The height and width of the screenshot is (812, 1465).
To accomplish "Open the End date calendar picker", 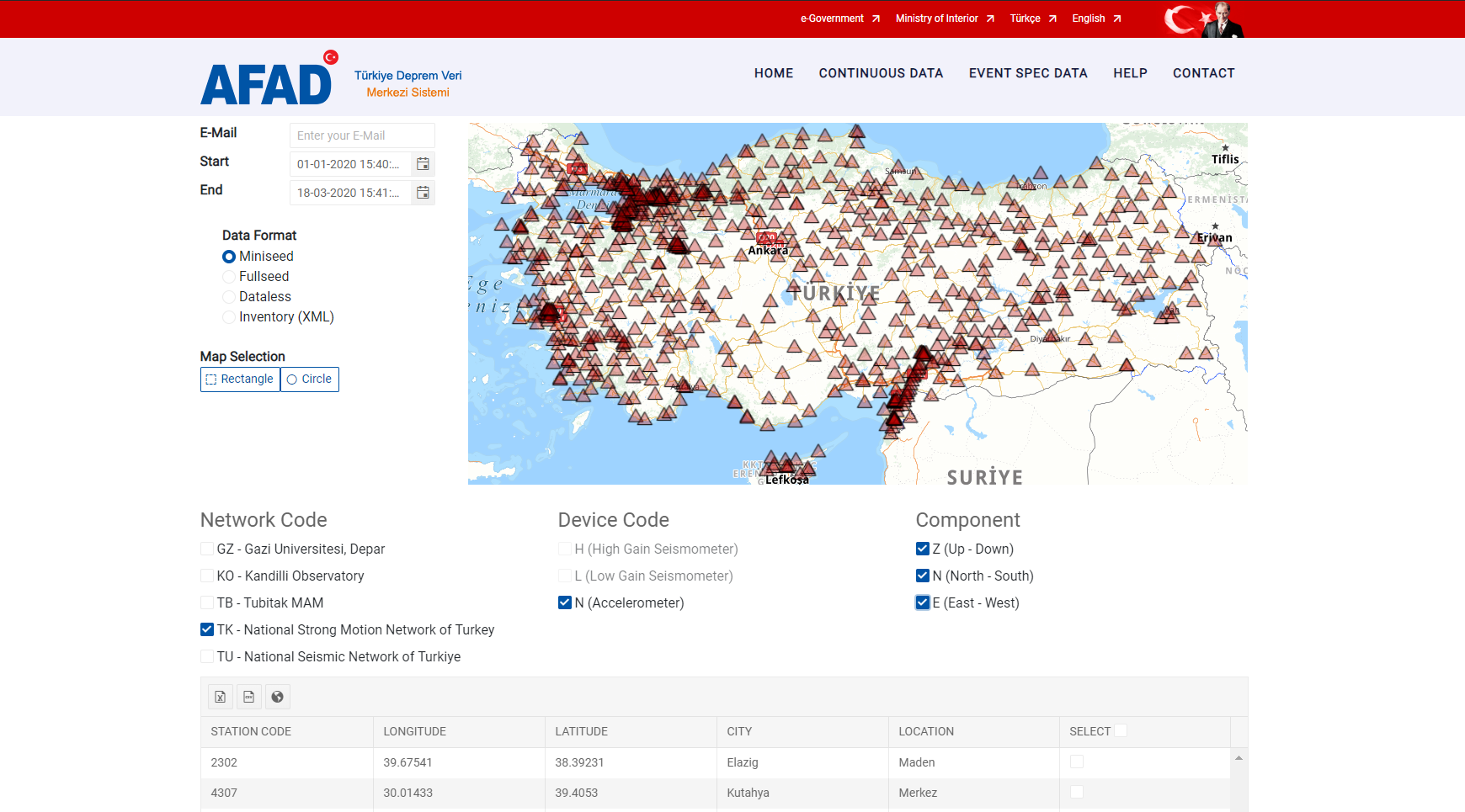I will pos(423,193).
